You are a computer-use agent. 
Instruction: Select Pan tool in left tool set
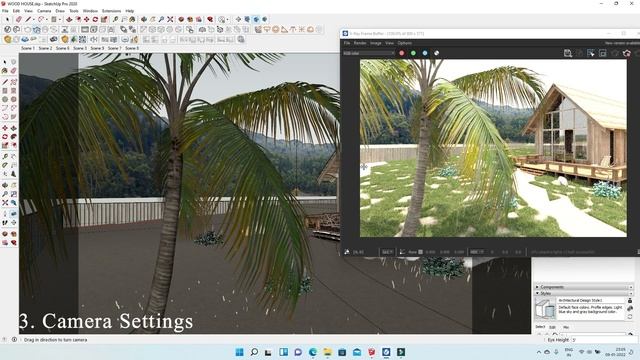[13, 185]
